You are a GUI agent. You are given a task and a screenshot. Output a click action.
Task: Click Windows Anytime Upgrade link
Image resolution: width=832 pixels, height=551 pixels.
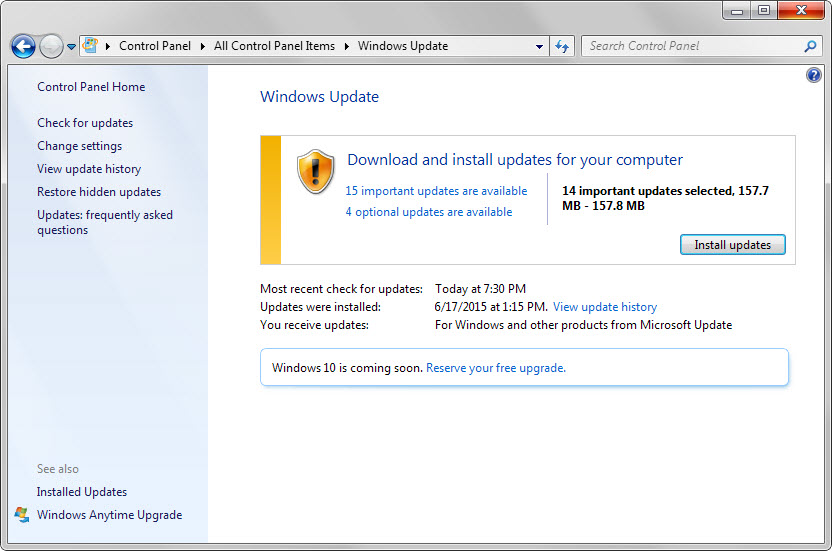109,515
